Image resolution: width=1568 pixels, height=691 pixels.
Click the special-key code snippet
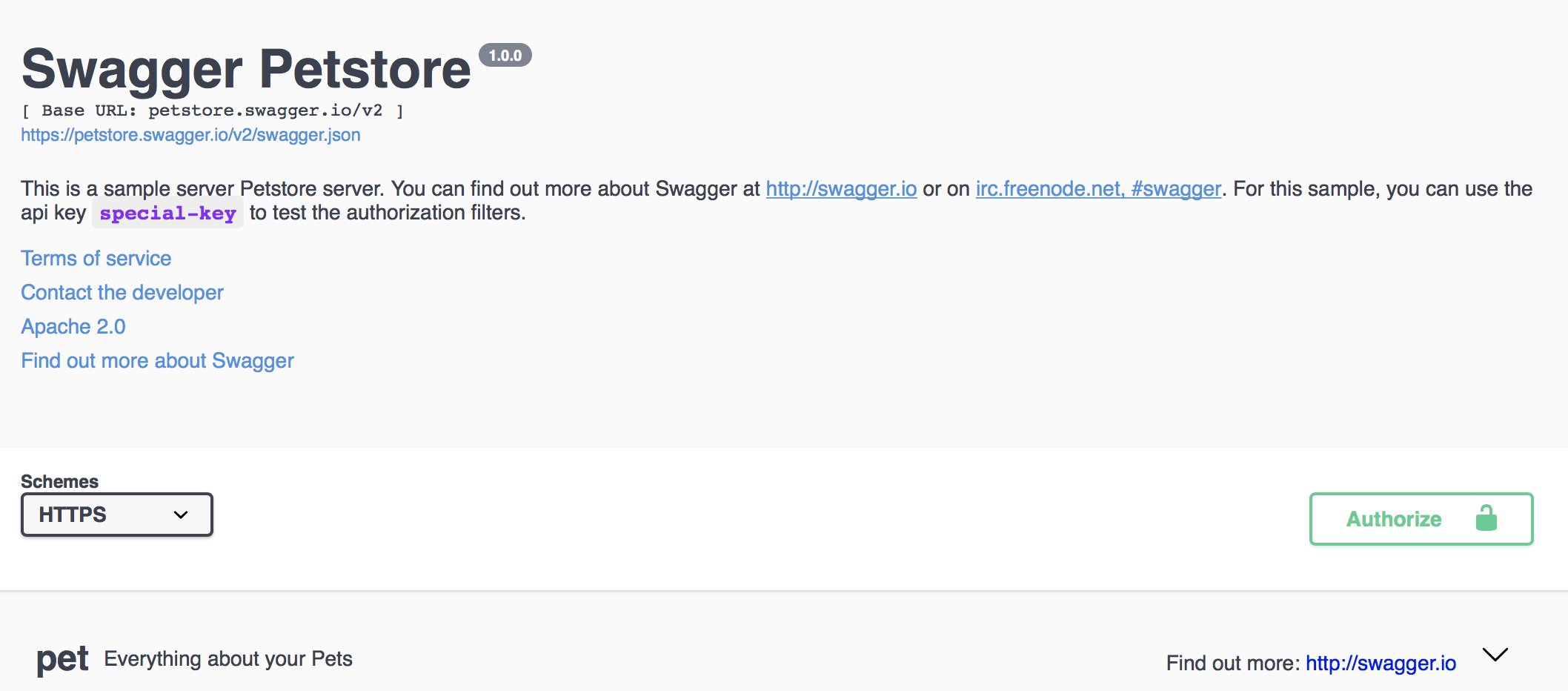(x=167, y=214)
